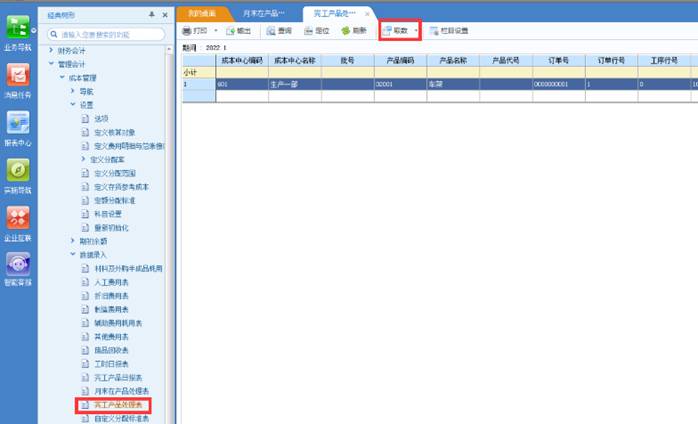Open the 智能客服 sidebar icon

(17, 268)
